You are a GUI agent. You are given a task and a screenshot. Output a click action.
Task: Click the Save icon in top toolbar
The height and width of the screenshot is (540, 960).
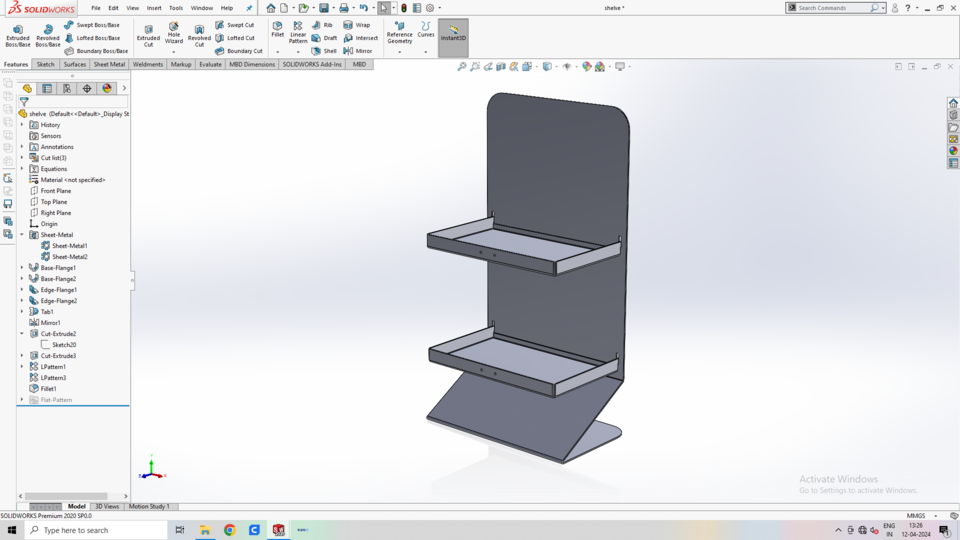324,8
